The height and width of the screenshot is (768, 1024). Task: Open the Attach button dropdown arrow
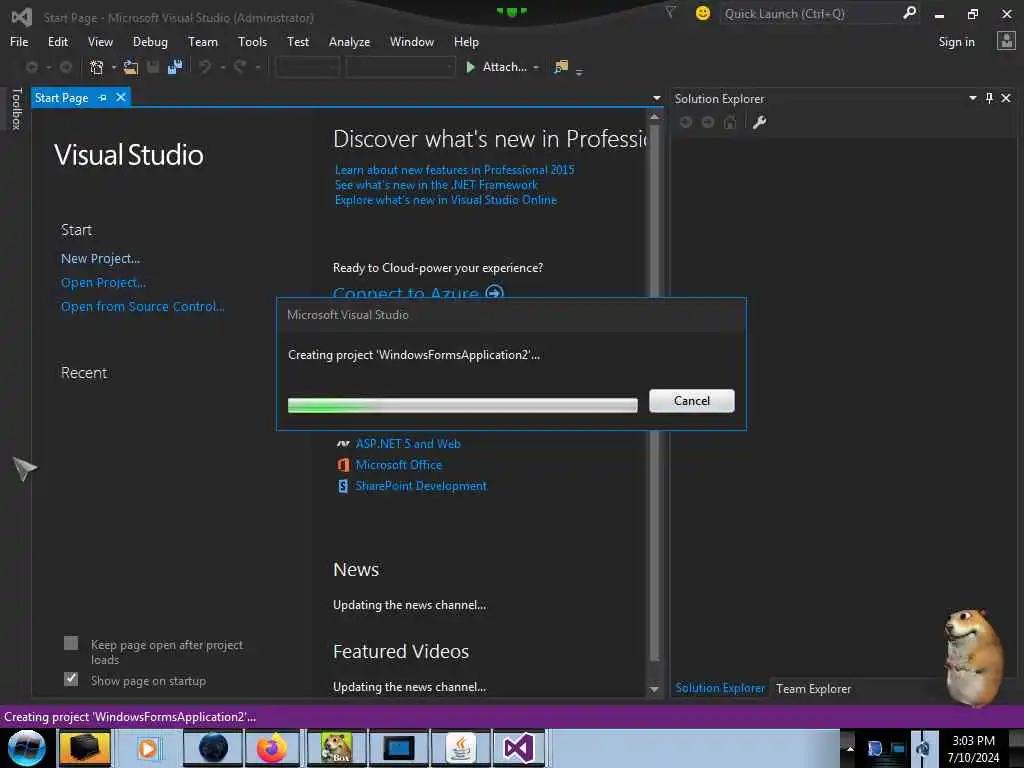click(x=536, y=67)
